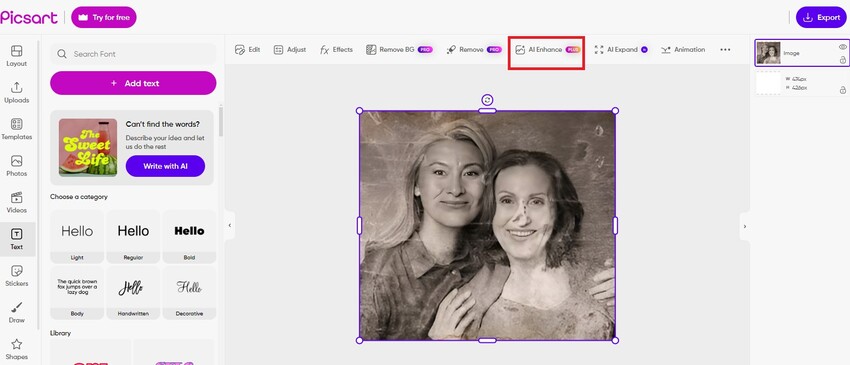Open the Layout panel in sidebar
This screenshot has width=850, height=365.
point(16,55)
